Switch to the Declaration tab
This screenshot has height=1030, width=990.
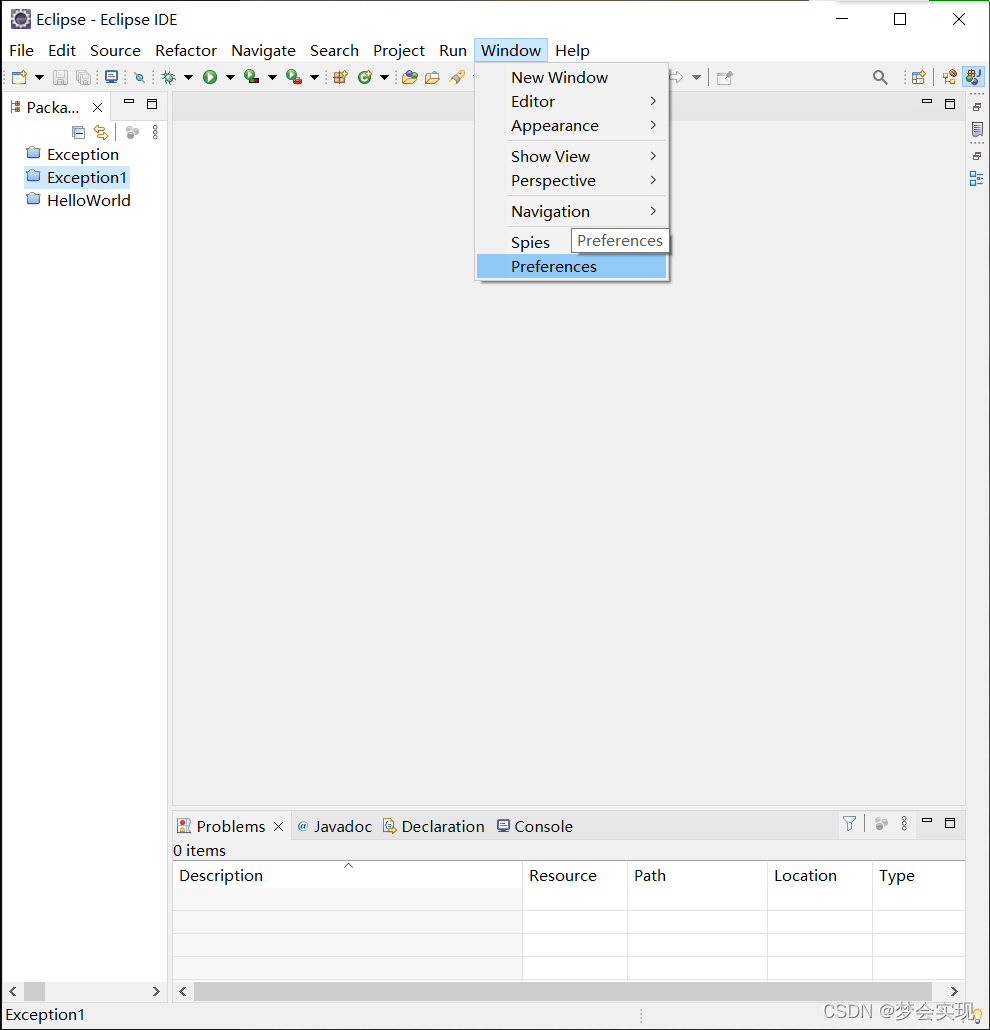point(434,826)
